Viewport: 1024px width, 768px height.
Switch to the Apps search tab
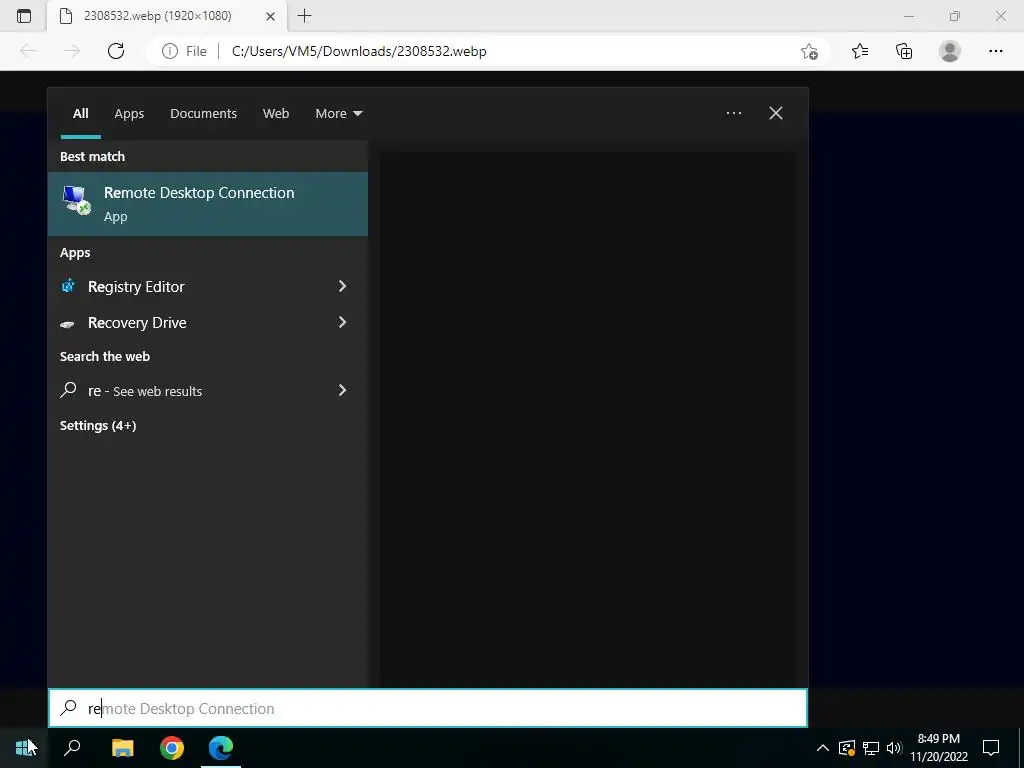click(129, 114)
